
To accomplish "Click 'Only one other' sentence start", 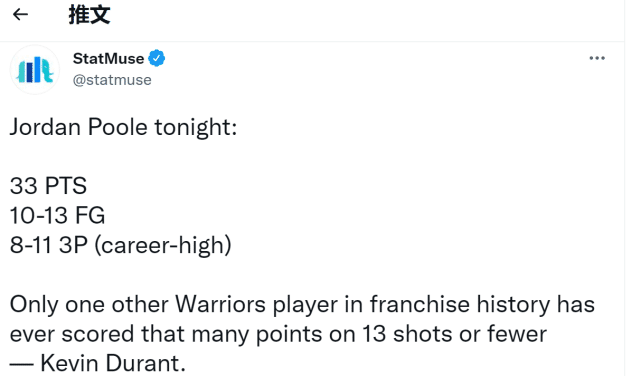I will pos(89,305).
